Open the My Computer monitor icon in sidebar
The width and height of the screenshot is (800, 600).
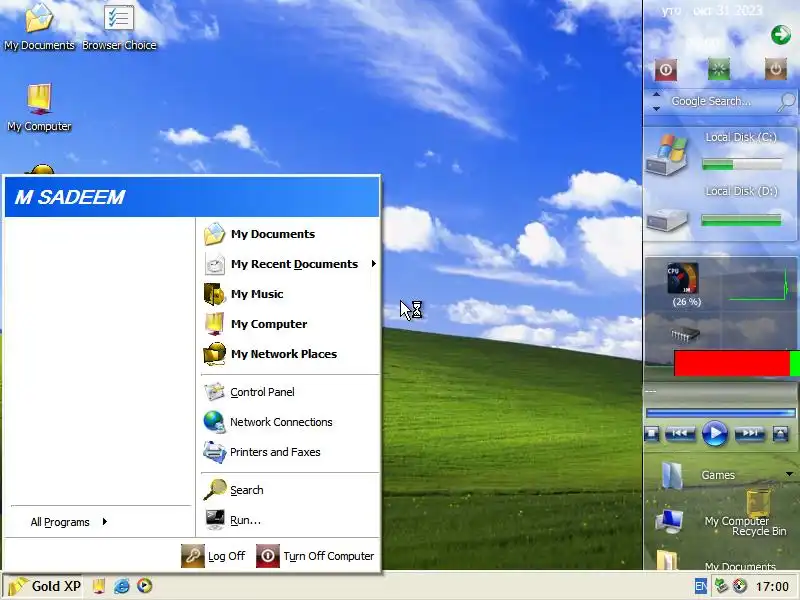[x=669, y=521]
